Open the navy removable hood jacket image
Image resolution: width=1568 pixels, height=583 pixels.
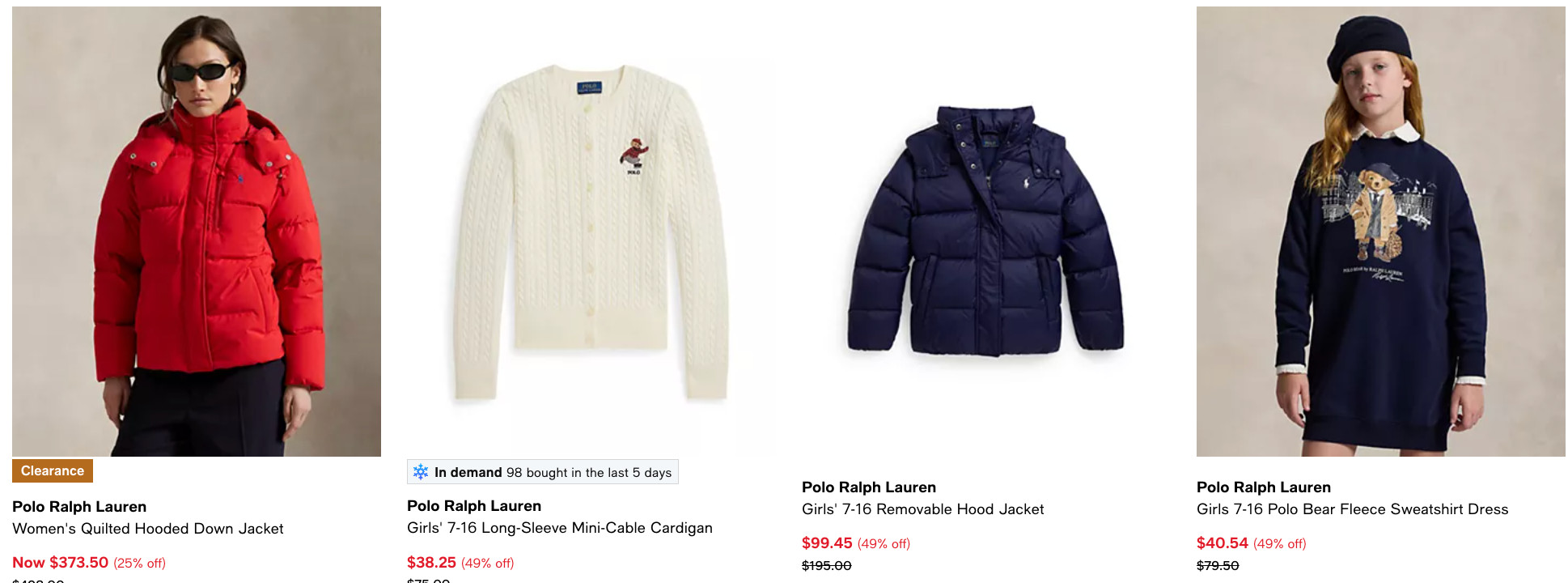(x=986, y=232)
